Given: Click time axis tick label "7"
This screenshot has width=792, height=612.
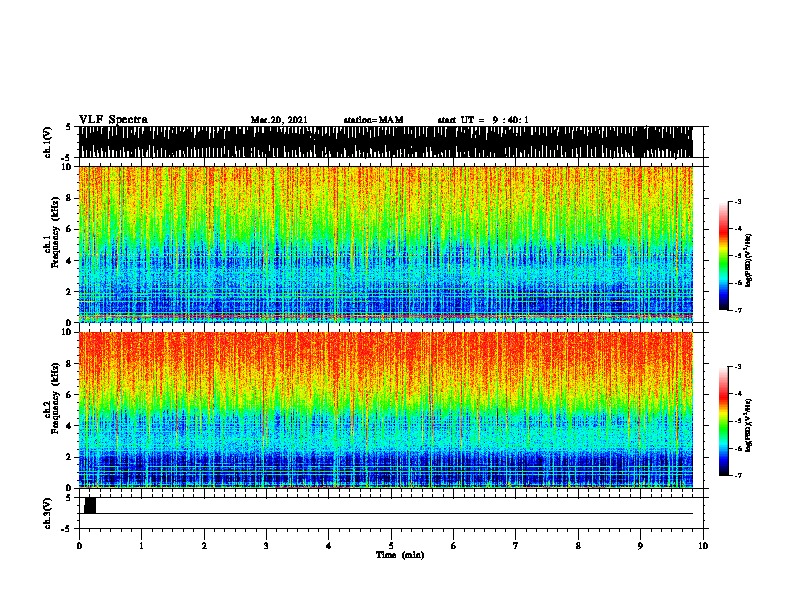Looking at the screenshot, I should tap(516, 546).
